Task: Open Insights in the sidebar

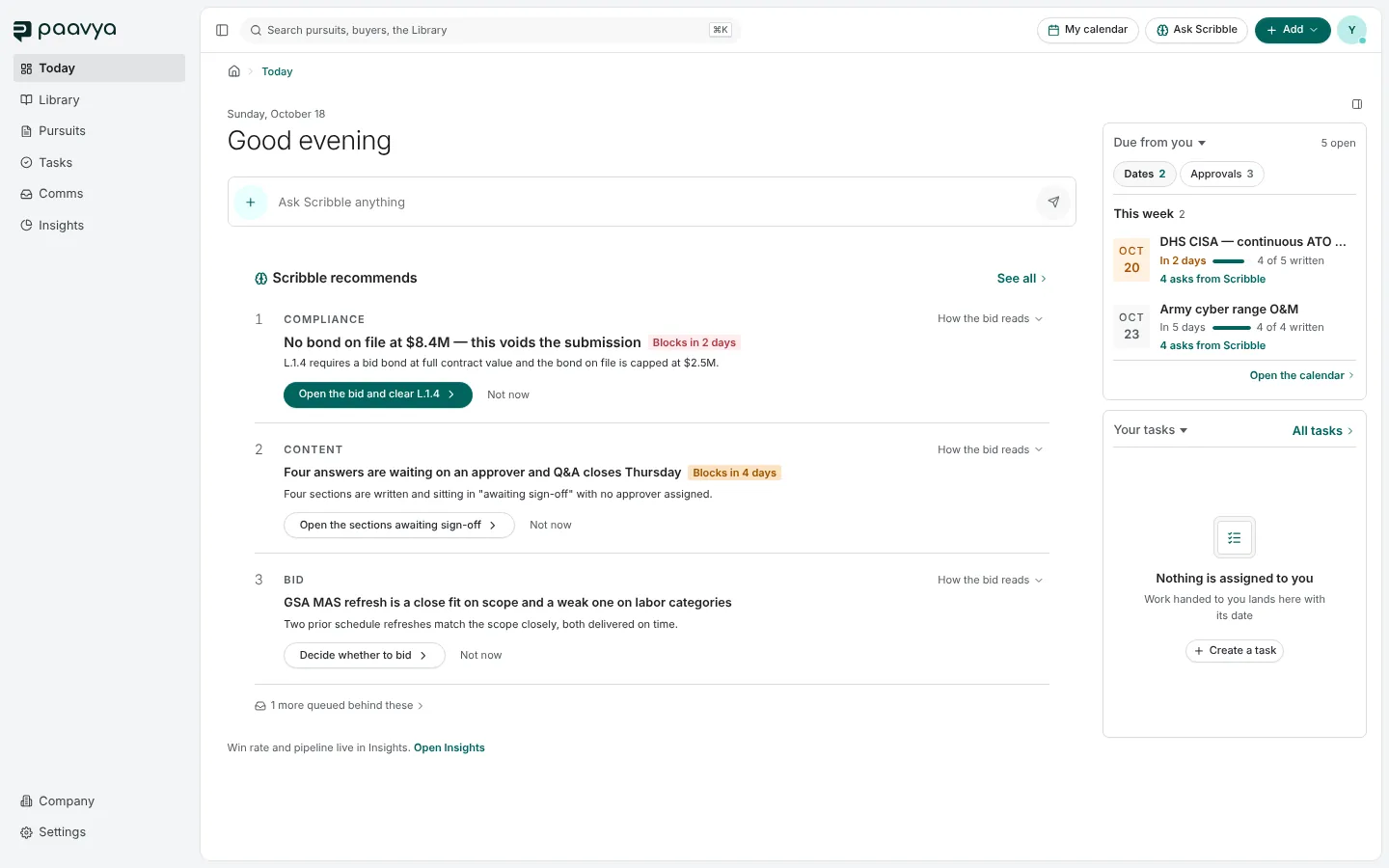Action: pyautogui.click(x=99, y=226)
